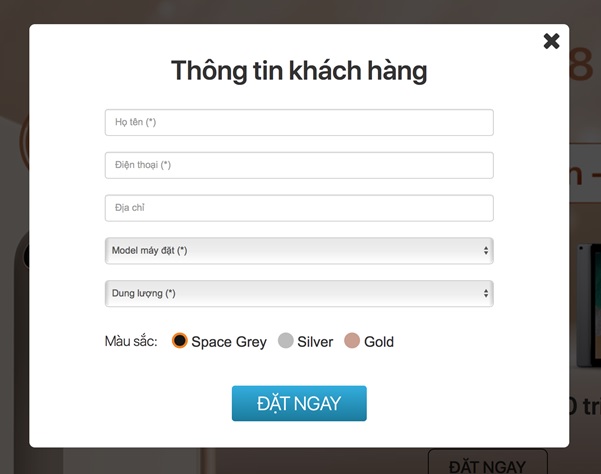The width and height of the screenshot is (601, 474).
Task: Select the Gold color circle
Action: (x=352, y=340)
